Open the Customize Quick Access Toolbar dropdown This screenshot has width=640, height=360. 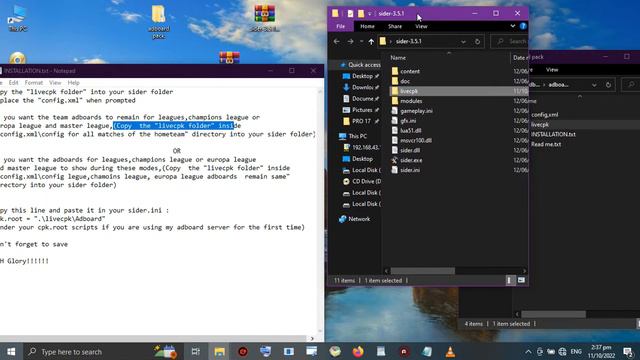click(370, 14)
